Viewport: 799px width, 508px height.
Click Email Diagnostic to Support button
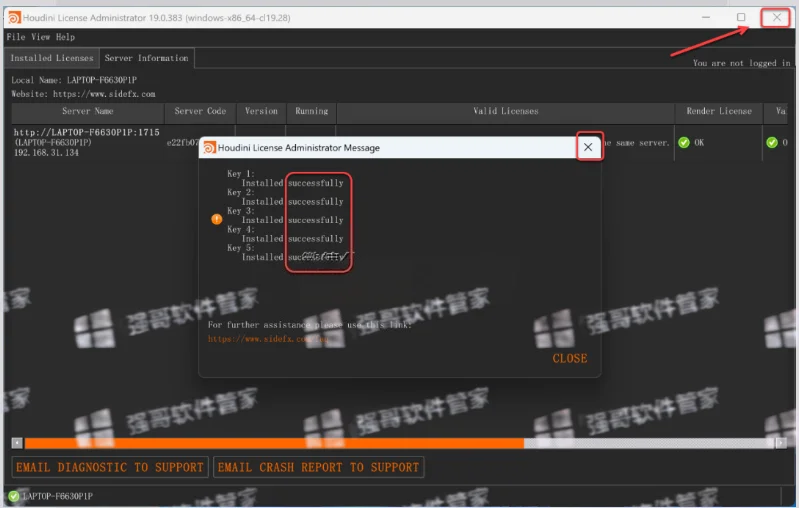pos(110,467)
